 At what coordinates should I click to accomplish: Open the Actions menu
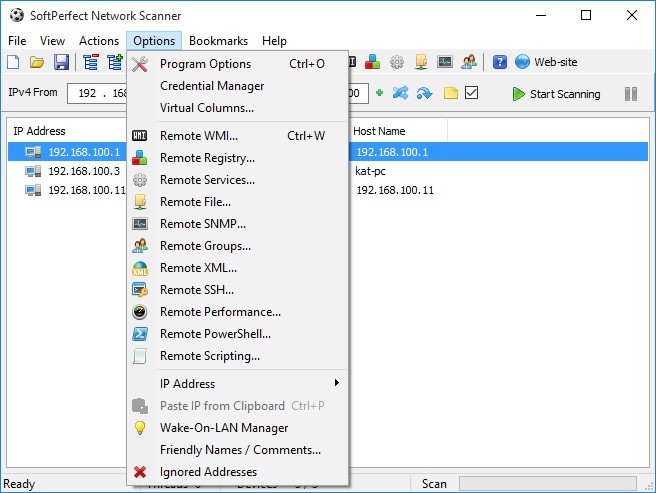99,41
